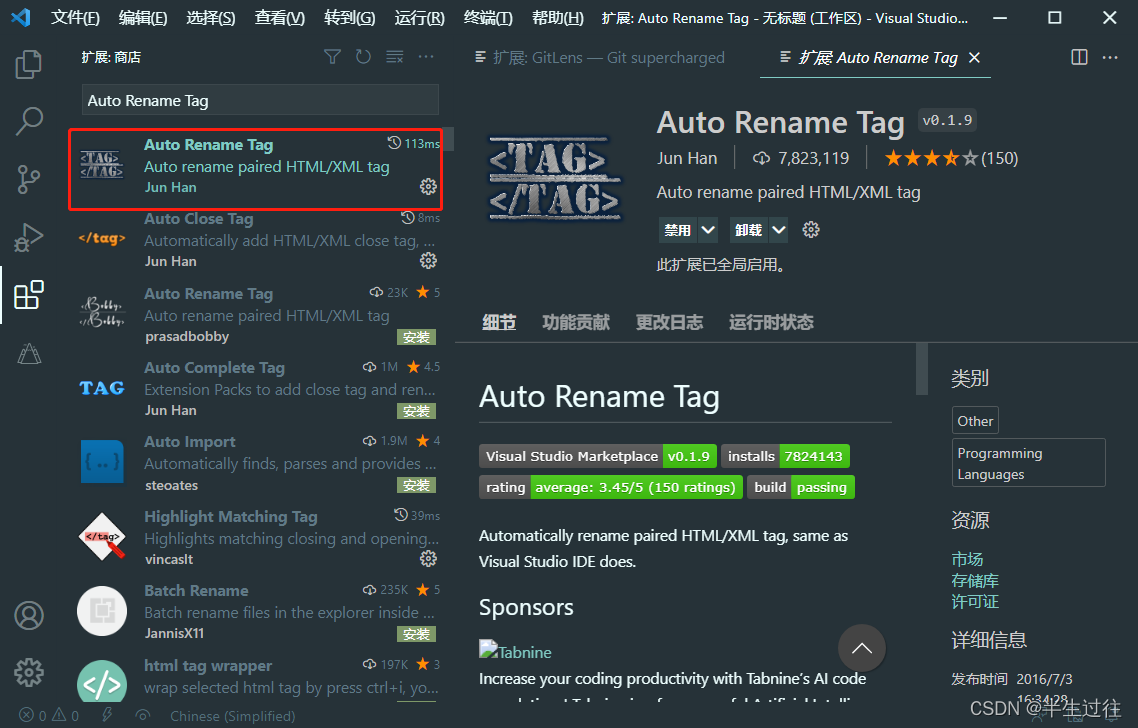Close the Auto Rename Tag tab

coord(975,57)
